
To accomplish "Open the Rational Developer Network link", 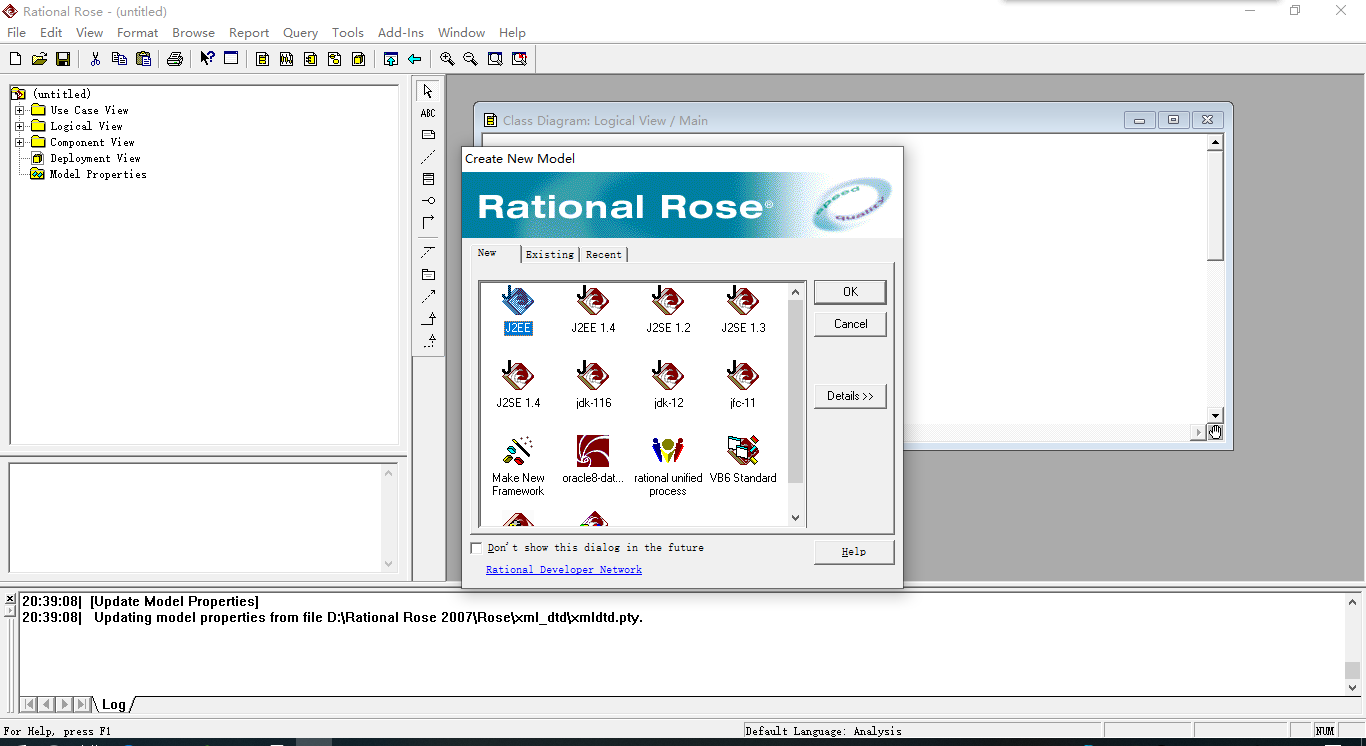I will click(x=563, y=568).
